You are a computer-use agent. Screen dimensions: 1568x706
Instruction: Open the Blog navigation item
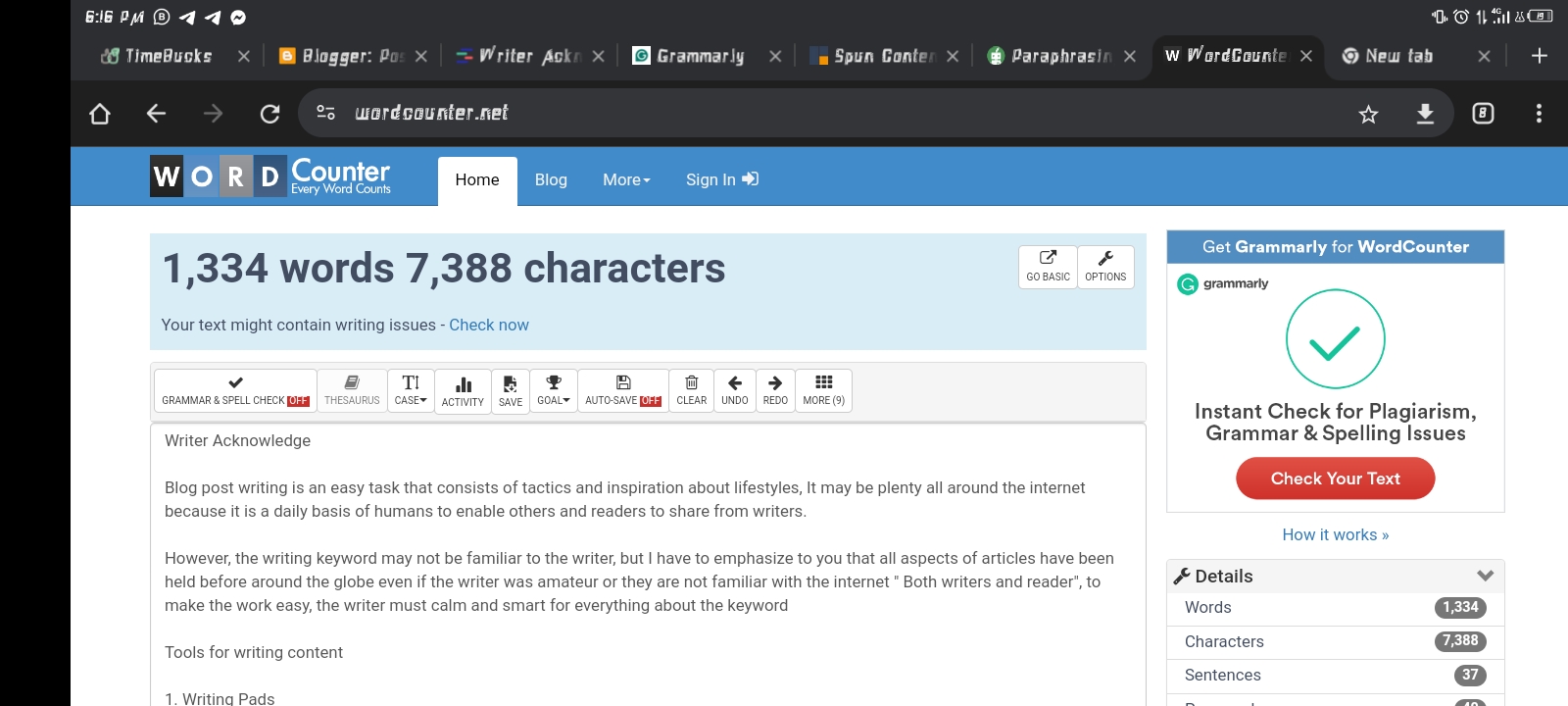pos(551,180)
